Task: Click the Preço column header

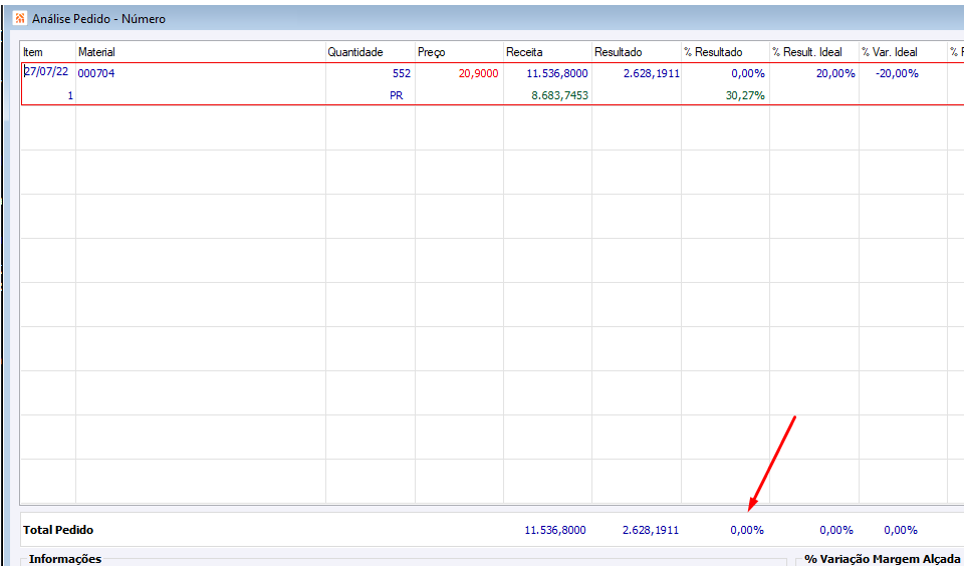Action: [431, 52]
